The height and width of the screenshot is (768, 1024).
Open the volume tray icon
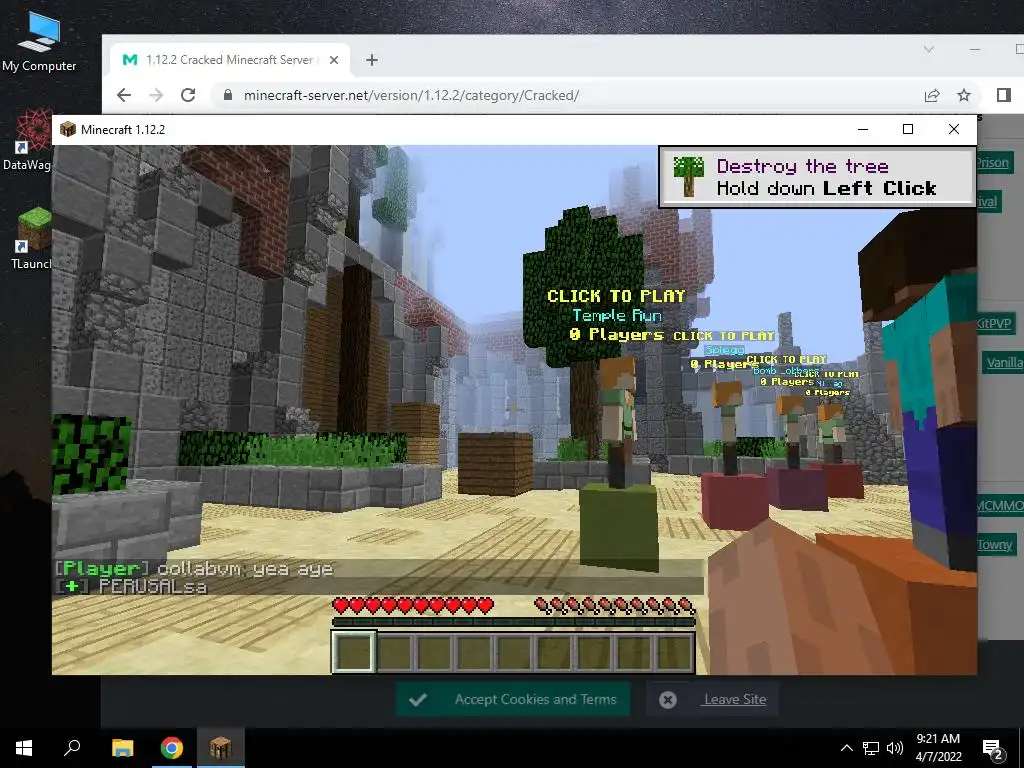tap(895, 748)
